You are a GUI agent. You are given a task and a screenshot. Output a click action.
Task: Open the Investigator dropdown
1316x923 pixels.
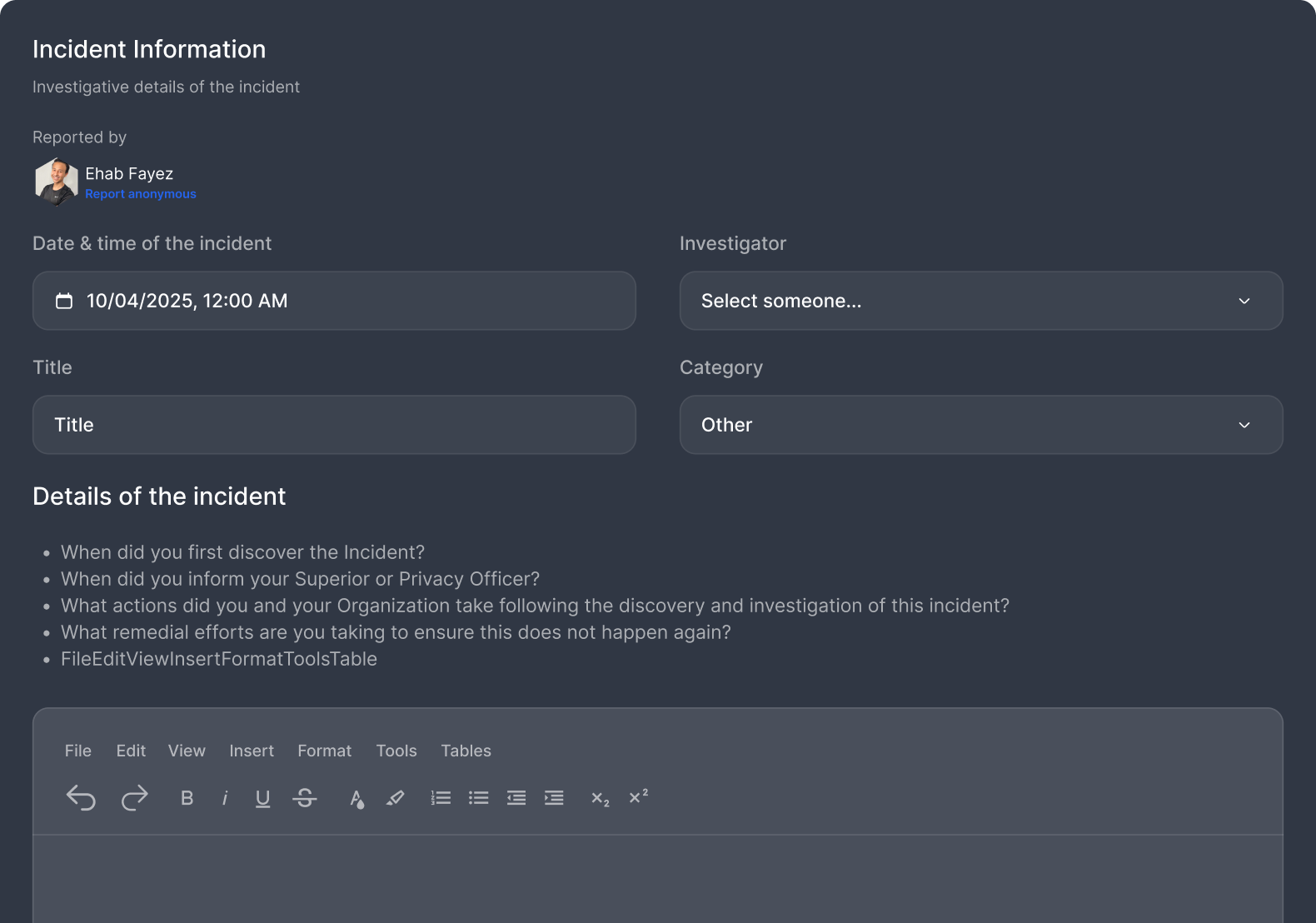(981, 301)
